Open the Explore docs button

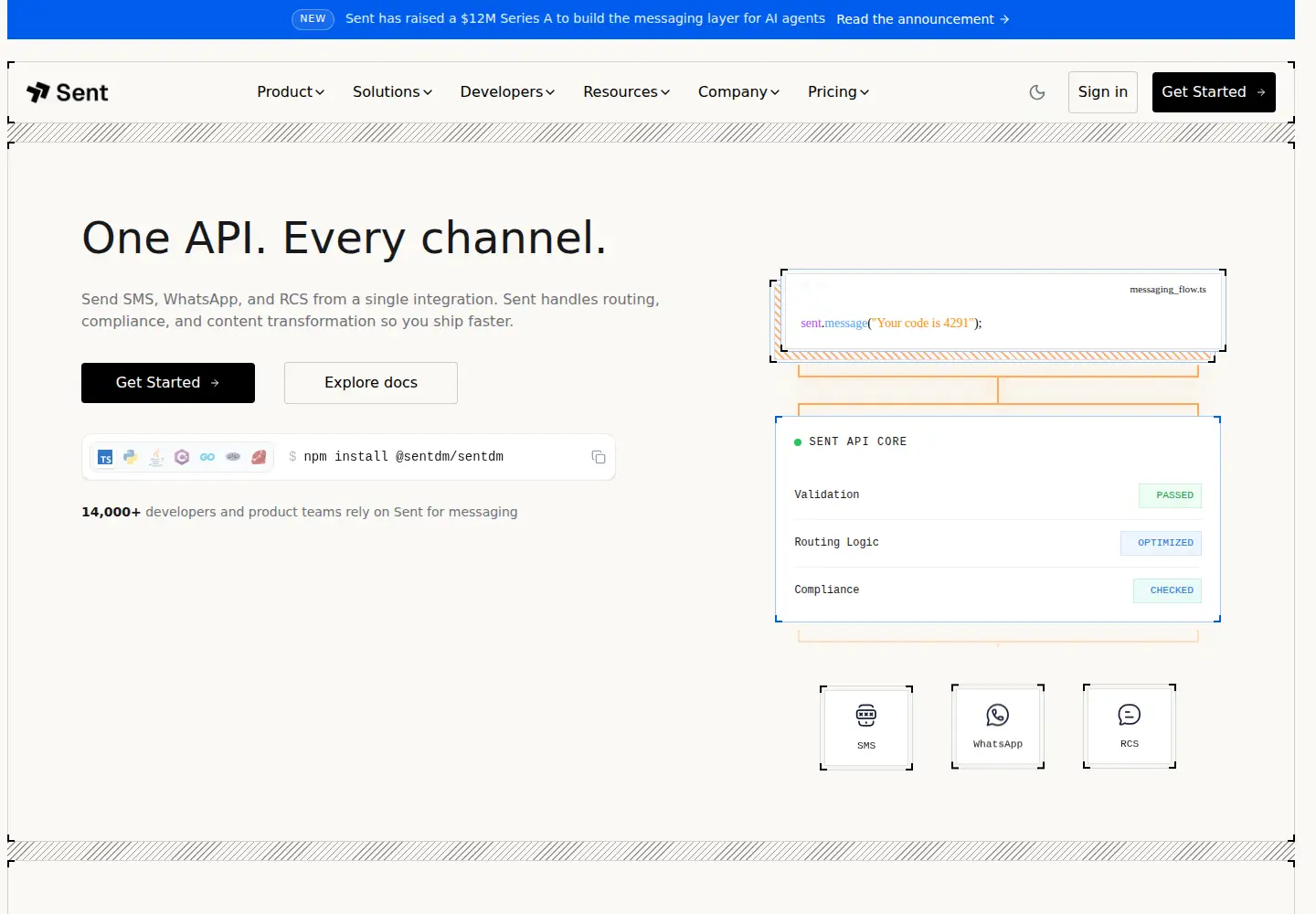coord(371,383)
